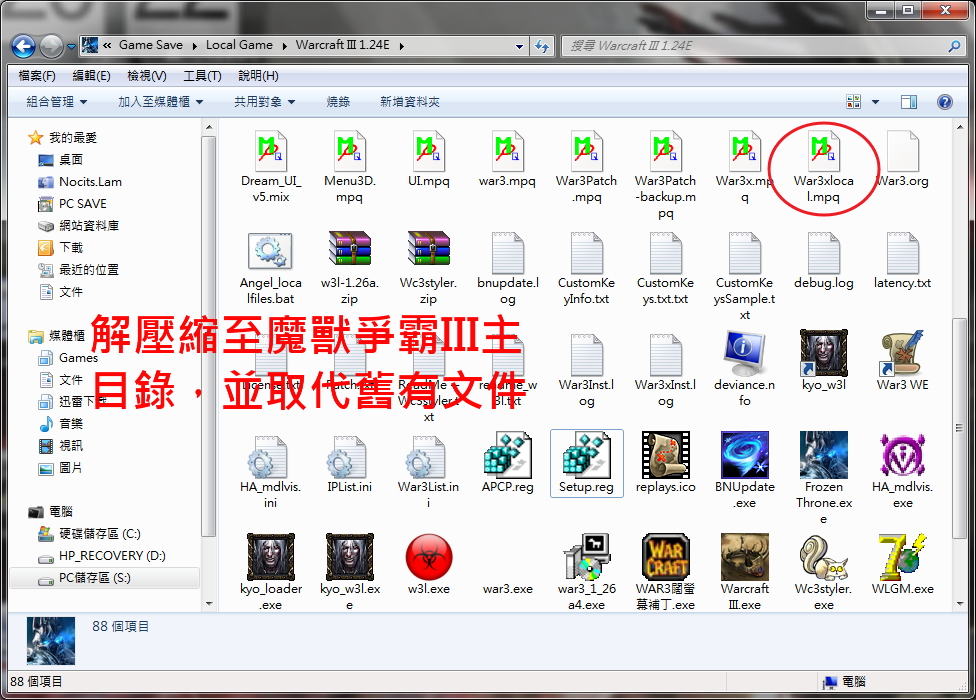Click the 燒錄 toolbar button
976x700 pixels.
tap(338, 102)
